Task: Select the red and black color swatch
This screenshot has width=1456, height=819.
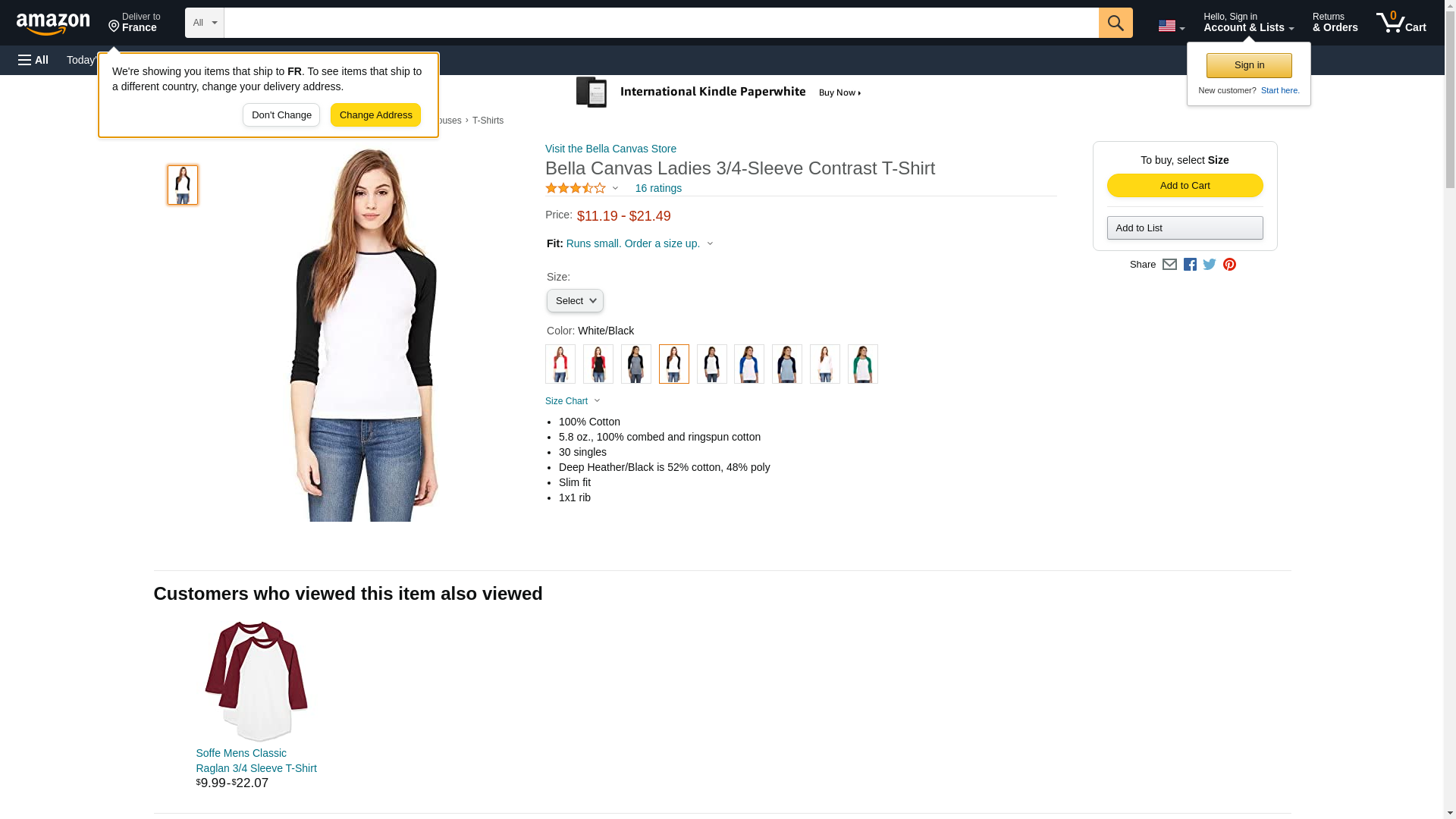Action: click(x=598, y=364)
